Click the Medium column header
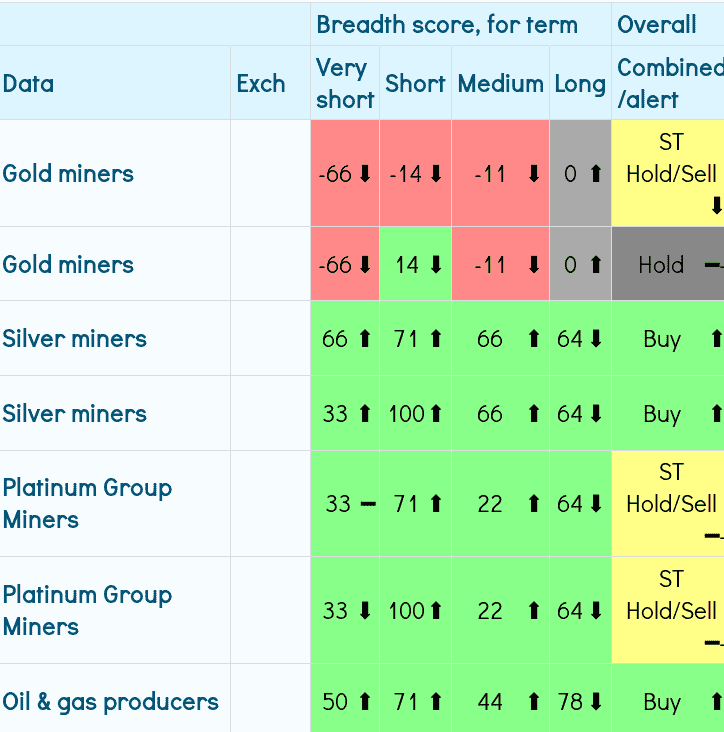The height and width of the screenshot is (732, 724). (x=500, y=83)
